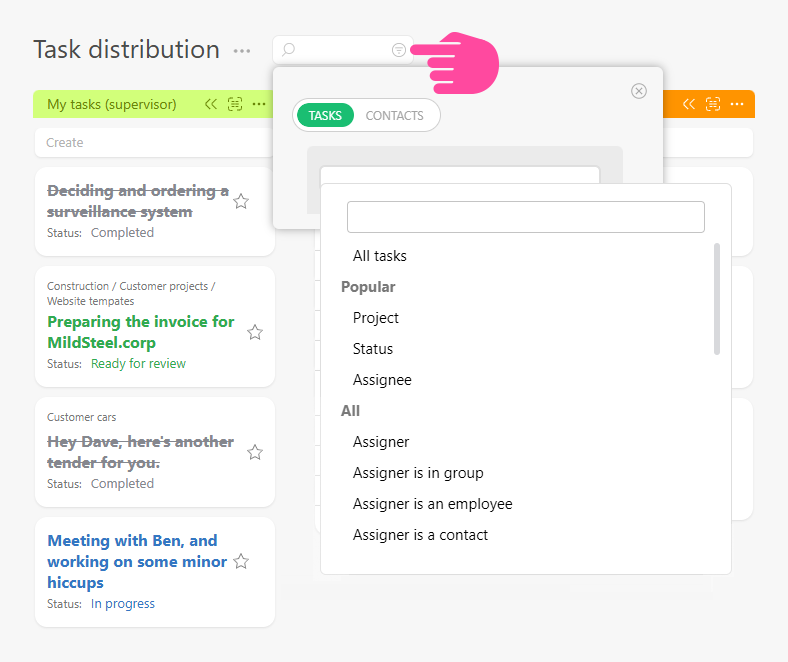
Task: Star the MildSteel.corp invoice task
Action: [255, 332]
